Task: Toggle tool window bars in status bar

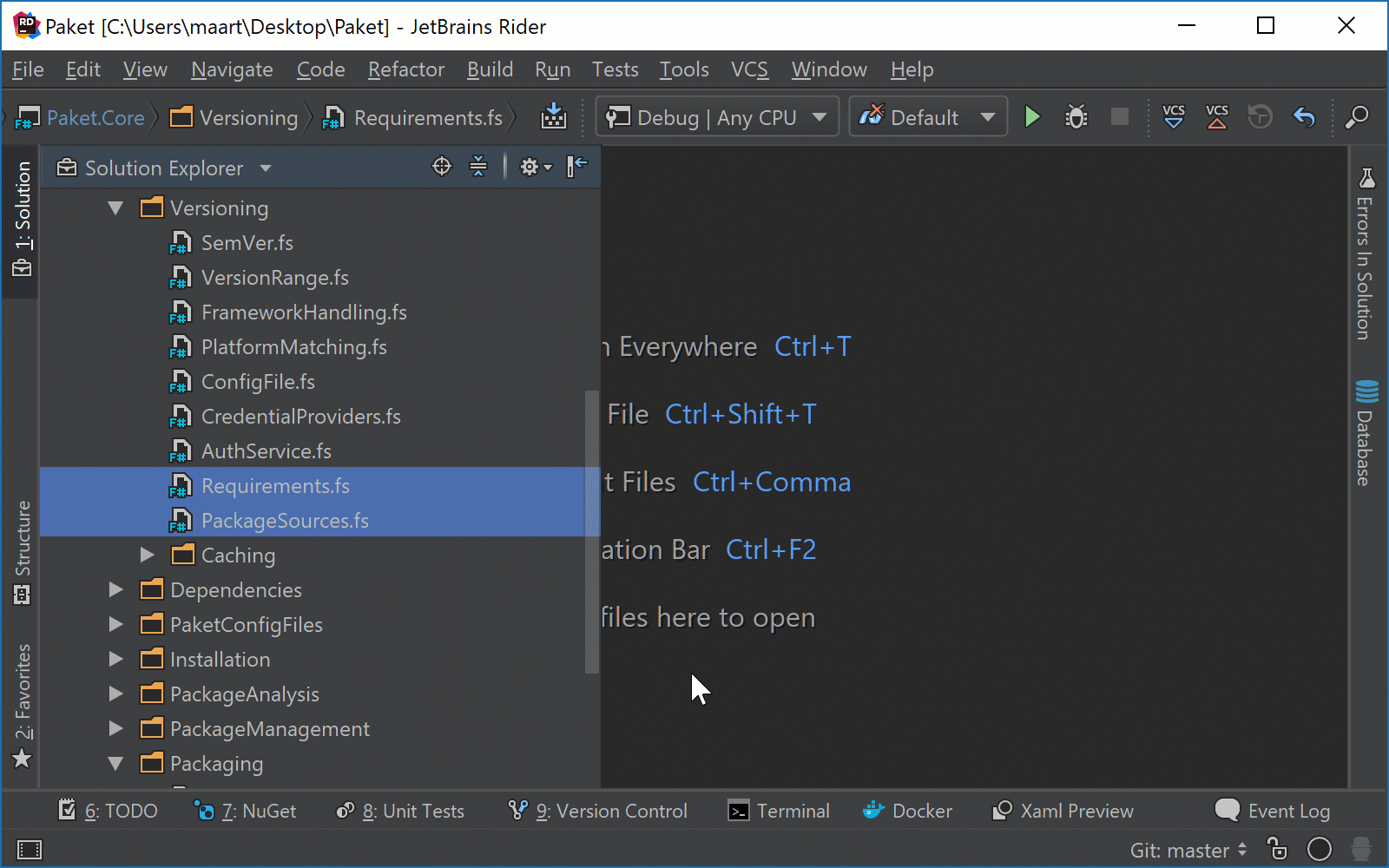Action: click(29, 850)
